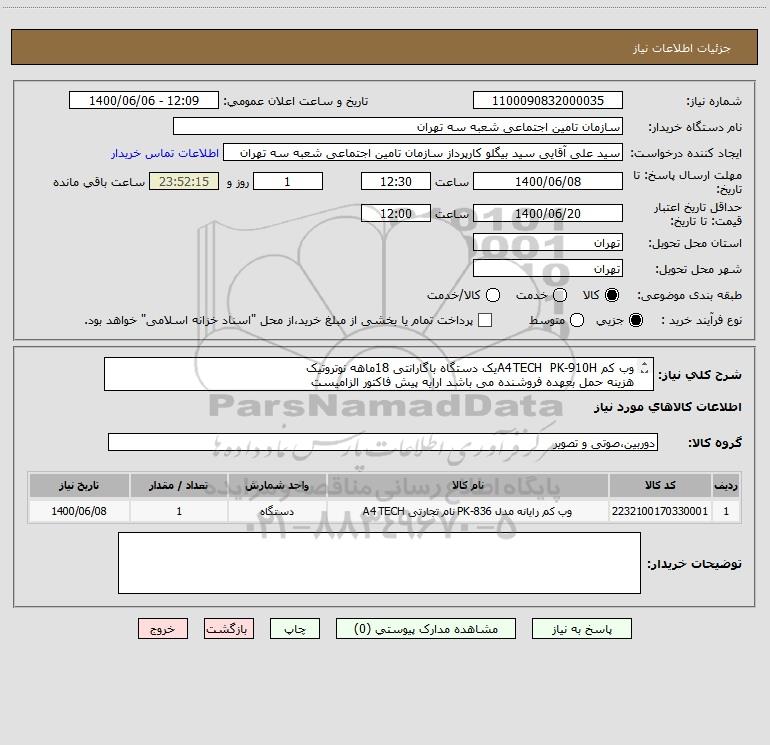Click the تاریخ نیاز column header
Image resolution: width=770 pixels, height=745 pixels.
tap(79, 485)
